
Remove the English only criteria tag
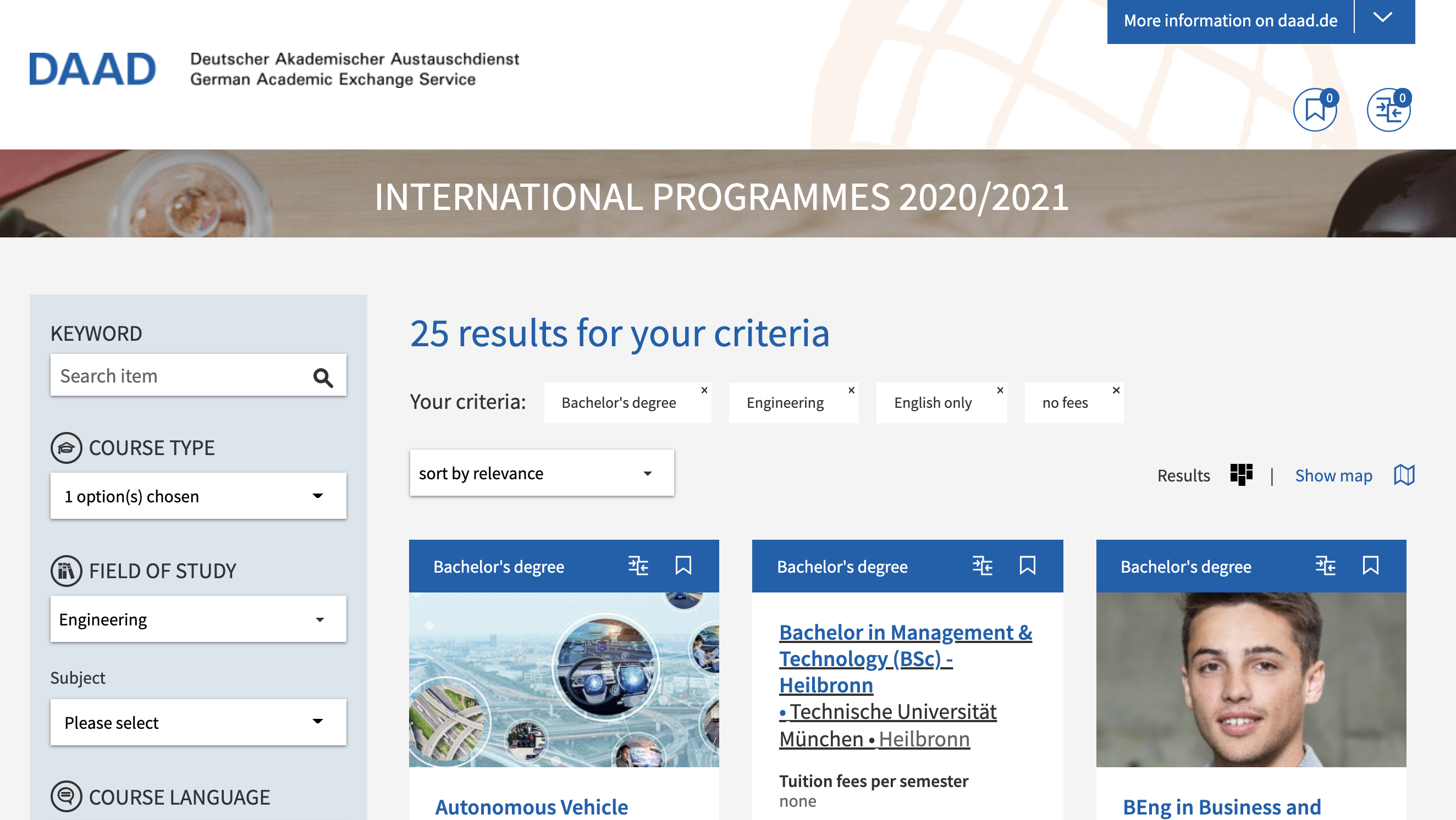(1000, 391)
